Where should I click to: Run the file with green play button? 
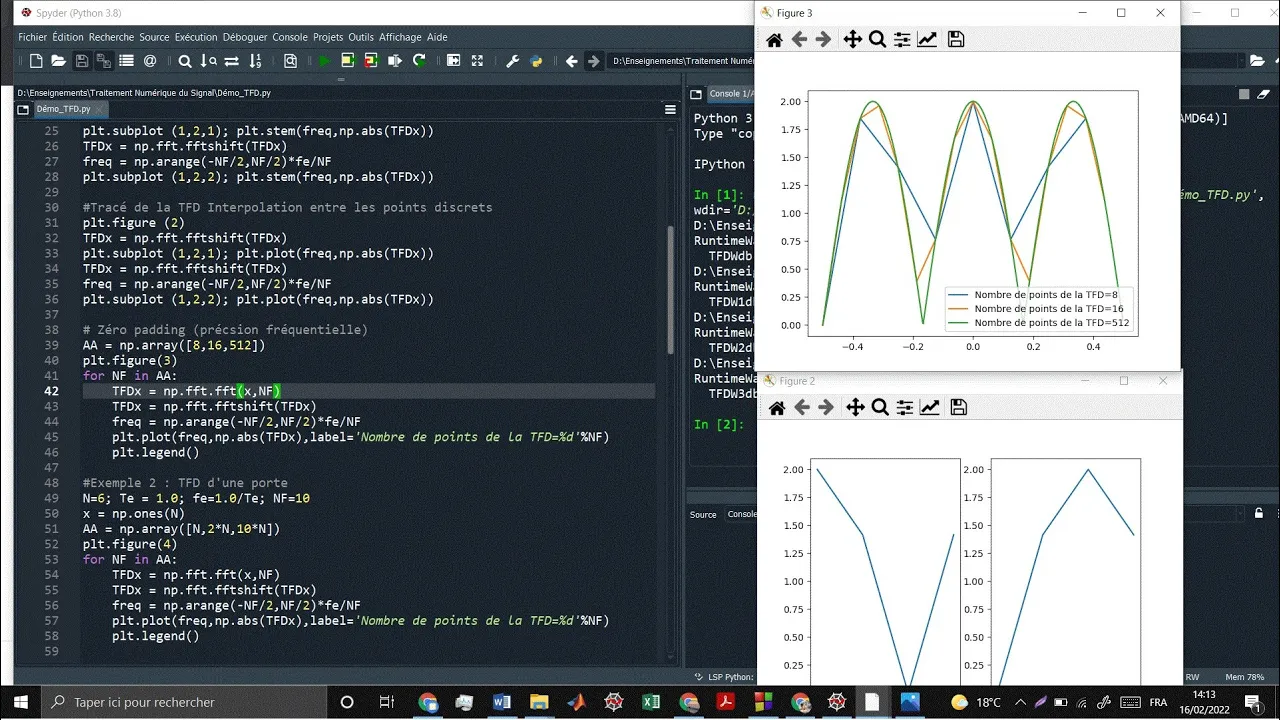click(324, 61)
